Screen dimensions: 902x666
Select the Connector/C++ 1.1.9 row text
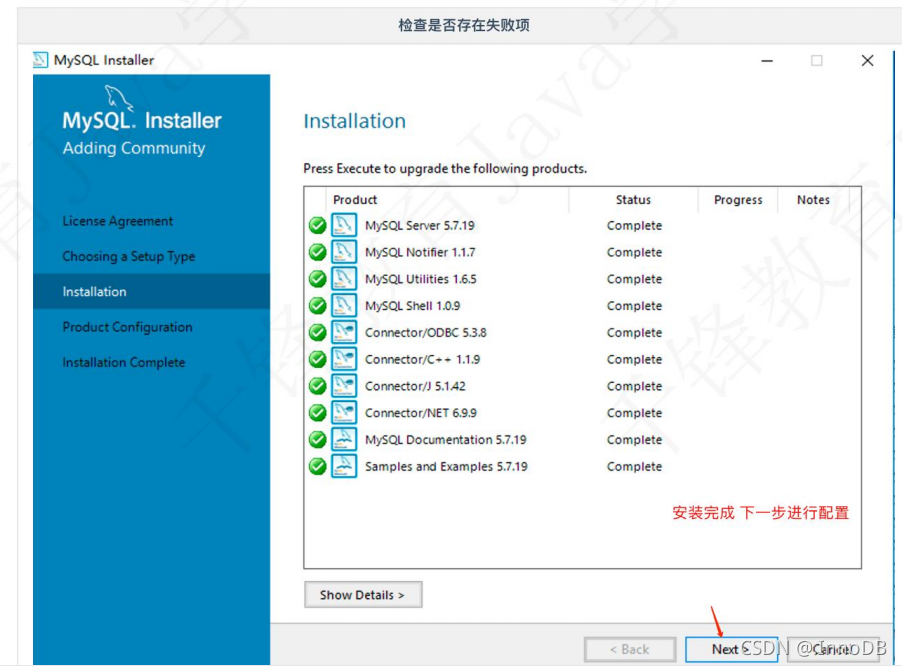(x=422, y=359)
